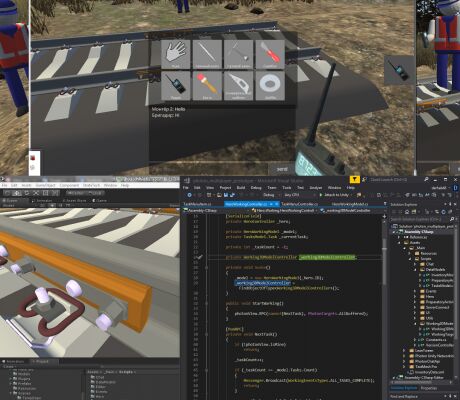Expand the Chat folder in Solution Explorer
Image resolution: width=460 pixels, height=400 pixels.
[415, 264]
